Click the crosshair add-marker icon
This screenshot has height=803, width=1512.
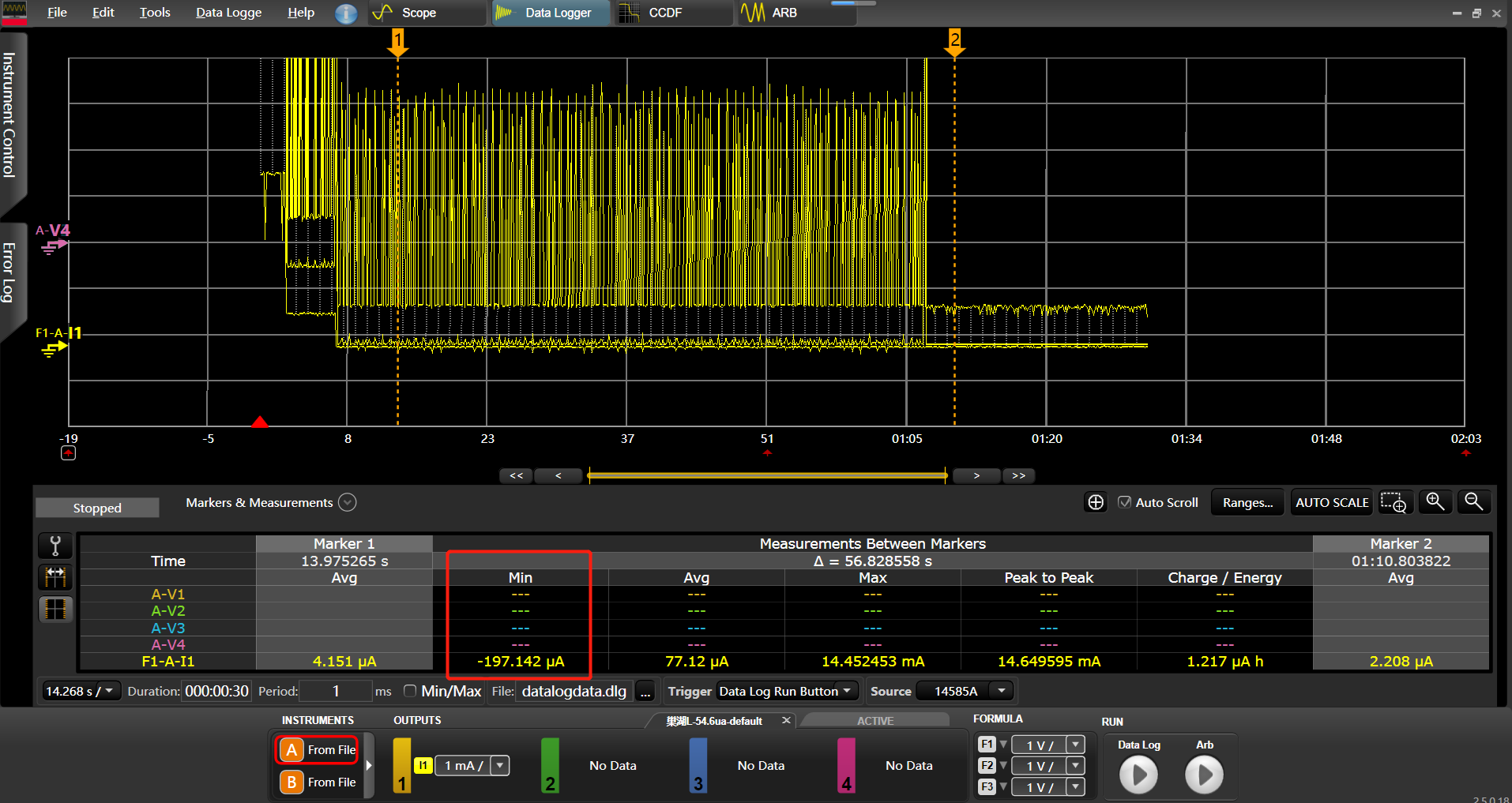1096,503
